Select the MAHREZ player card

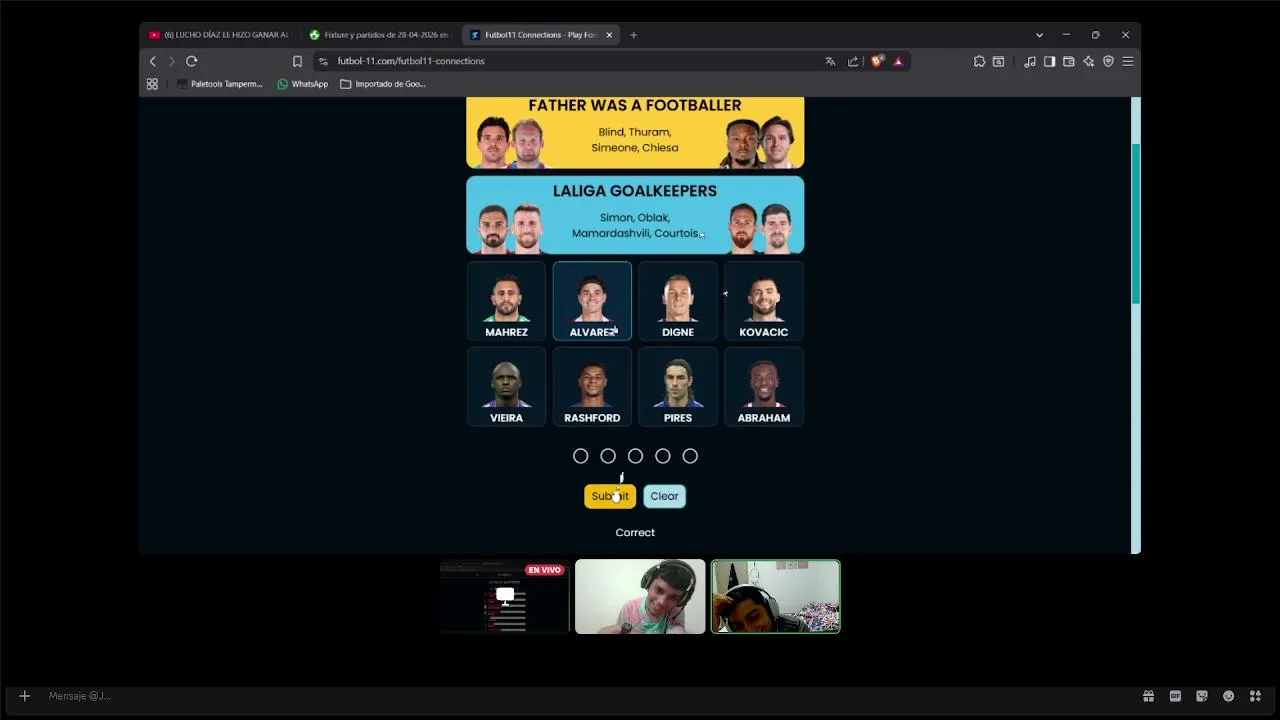pyautogui.click(x=506, y=301)
